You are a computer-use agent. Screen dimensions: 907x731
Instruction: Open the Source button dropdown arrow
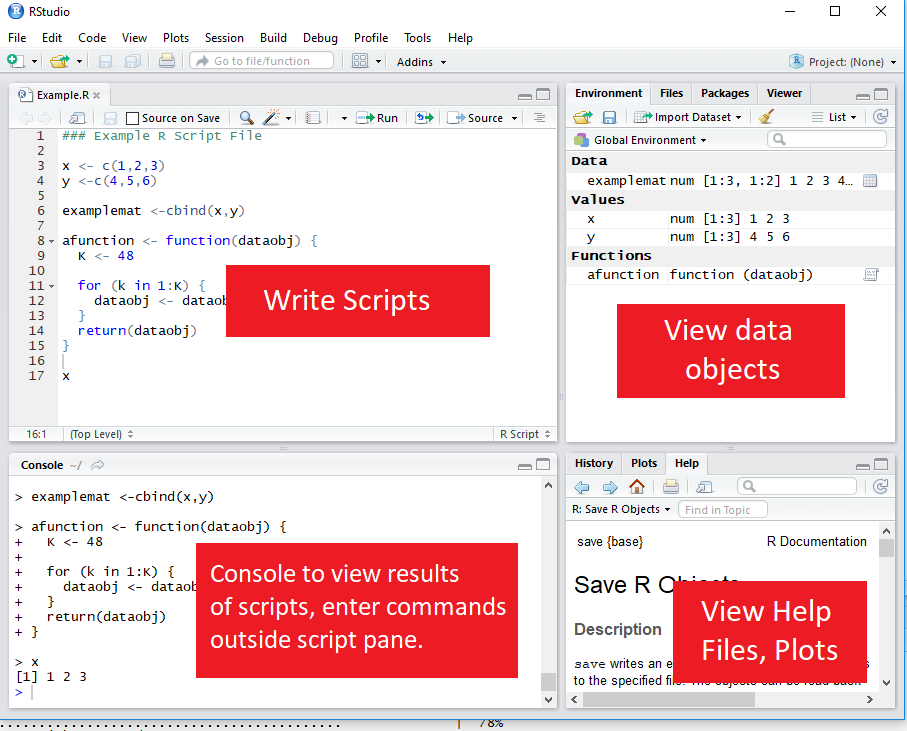pos(514,119)
